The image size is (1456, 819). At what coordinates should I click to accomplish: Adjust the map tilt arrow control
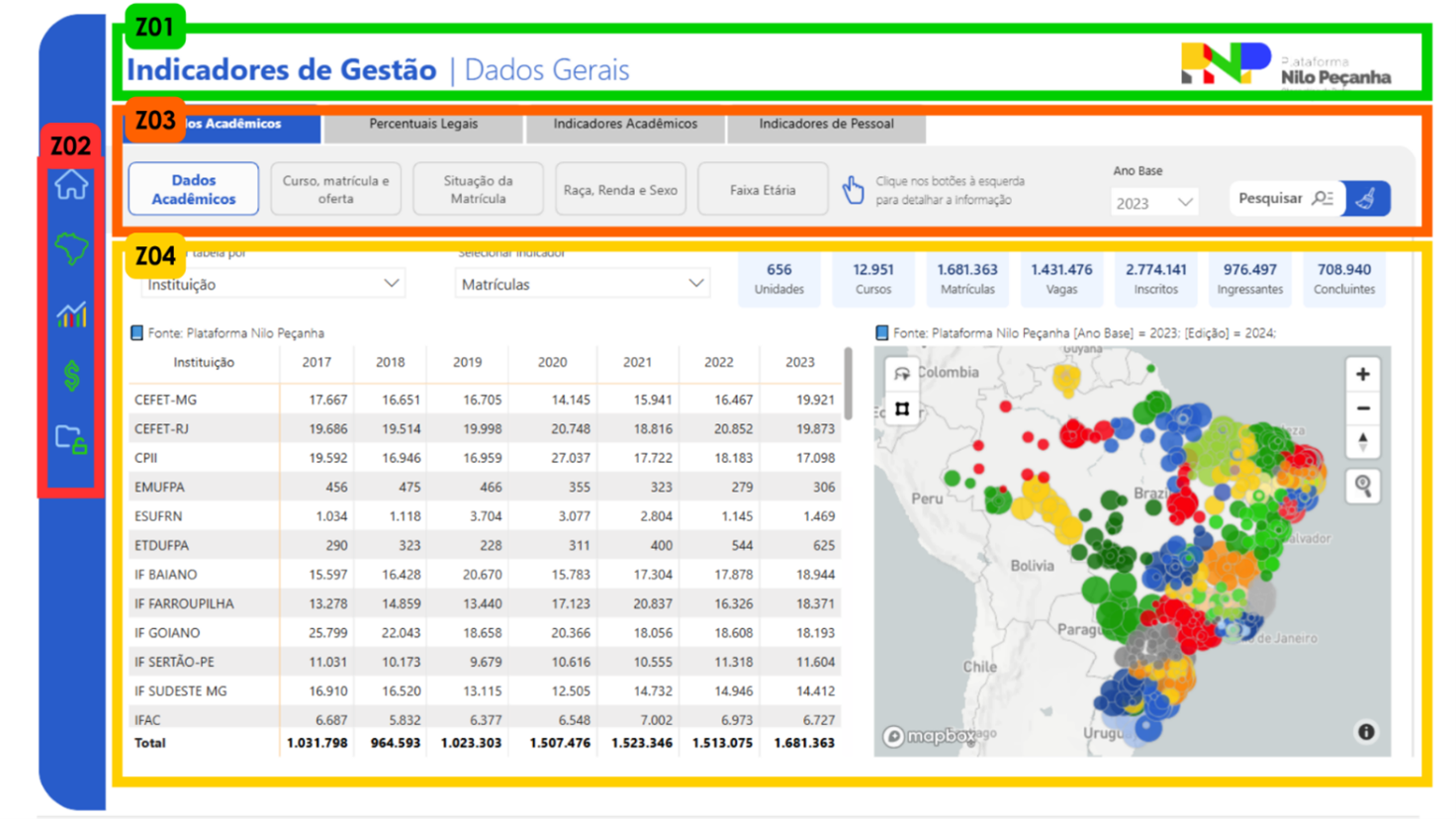(1363, 442)
